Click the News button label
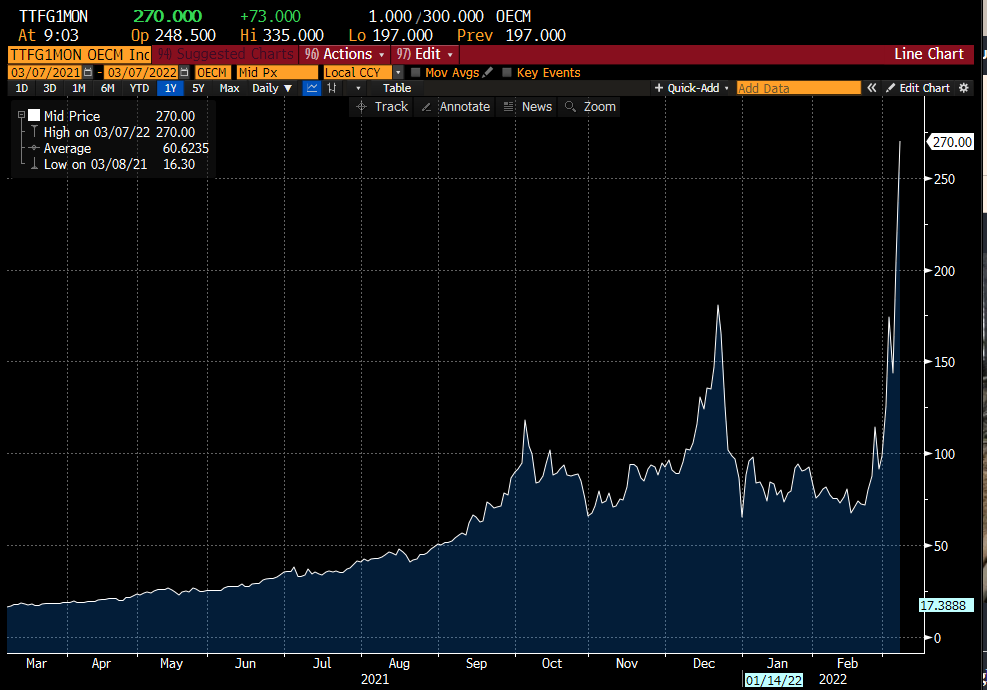This screenshot has width=987, height=690. (x=536, y=106)
